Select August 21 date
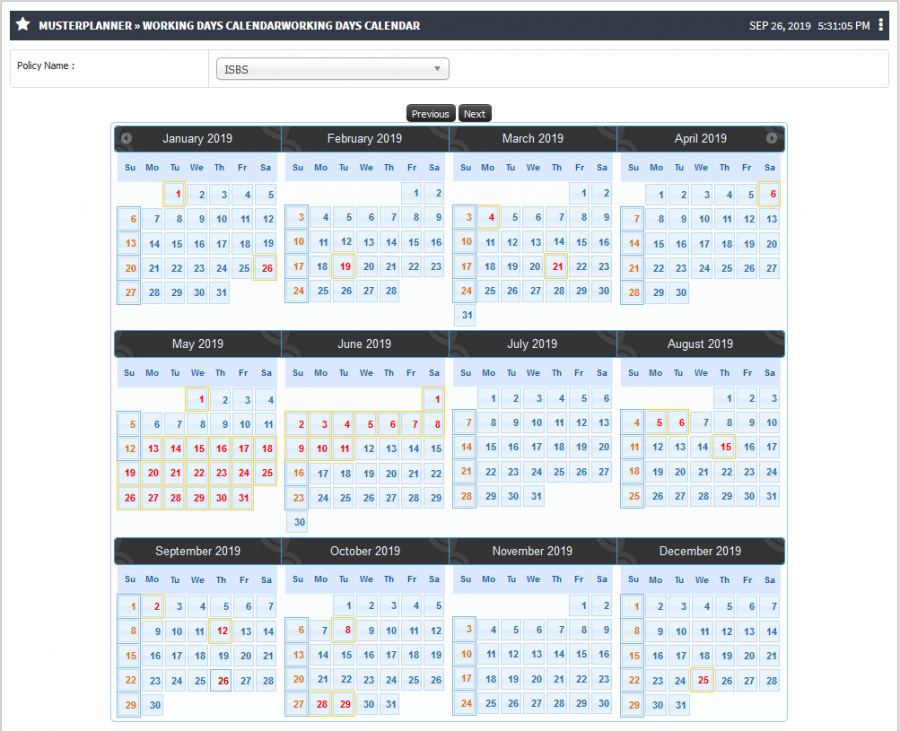Image resolution: width=900 pixels, height=731 pixels. tap(701, 471)
